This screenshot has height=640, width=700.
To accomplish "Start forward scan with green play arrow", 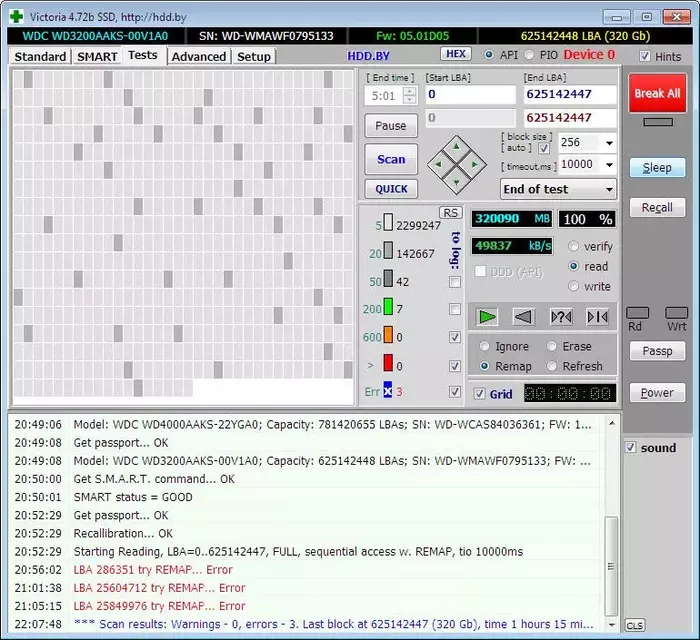I will click(x=487, y=317).
